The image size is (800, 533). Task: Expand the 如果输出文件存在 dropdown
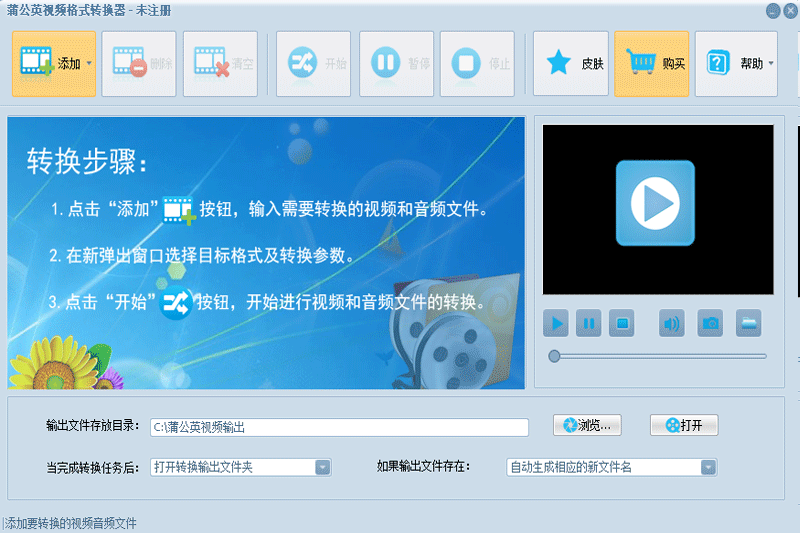tap(708, 467)
